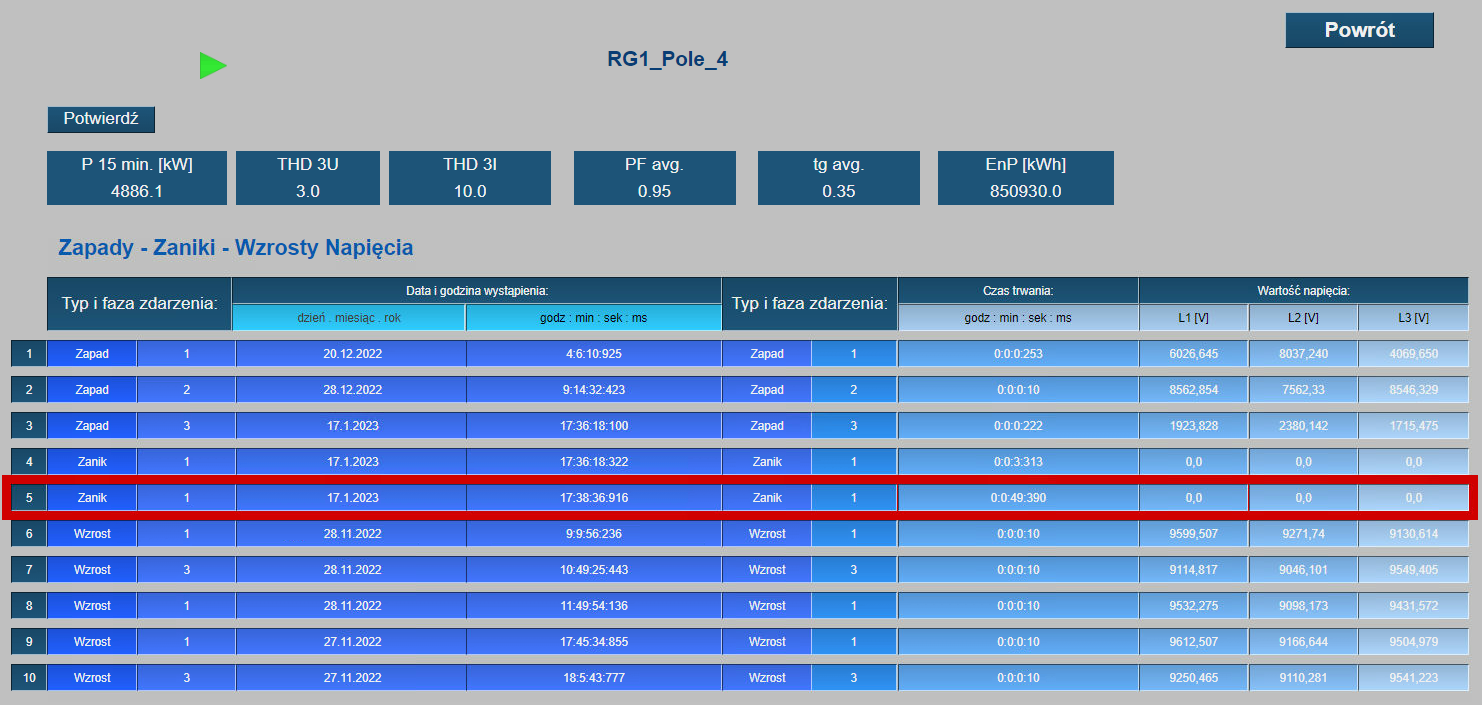Select the L1 [V] column tab
This screenshot has height=705, width=1482.
click(x=1192, y=317)
